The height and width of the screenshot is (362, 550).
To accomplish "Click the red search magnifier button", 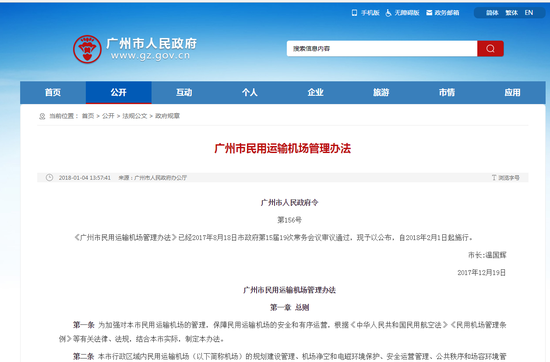I will tap(490, 48).
